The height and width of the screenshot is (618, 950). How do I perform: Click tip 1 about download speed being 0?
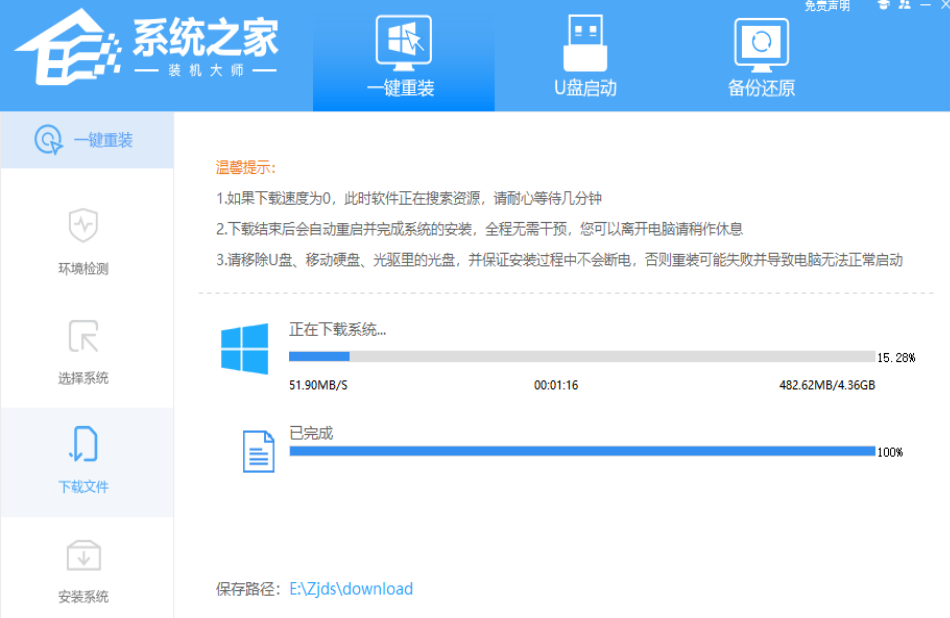[x=409, y=198]
